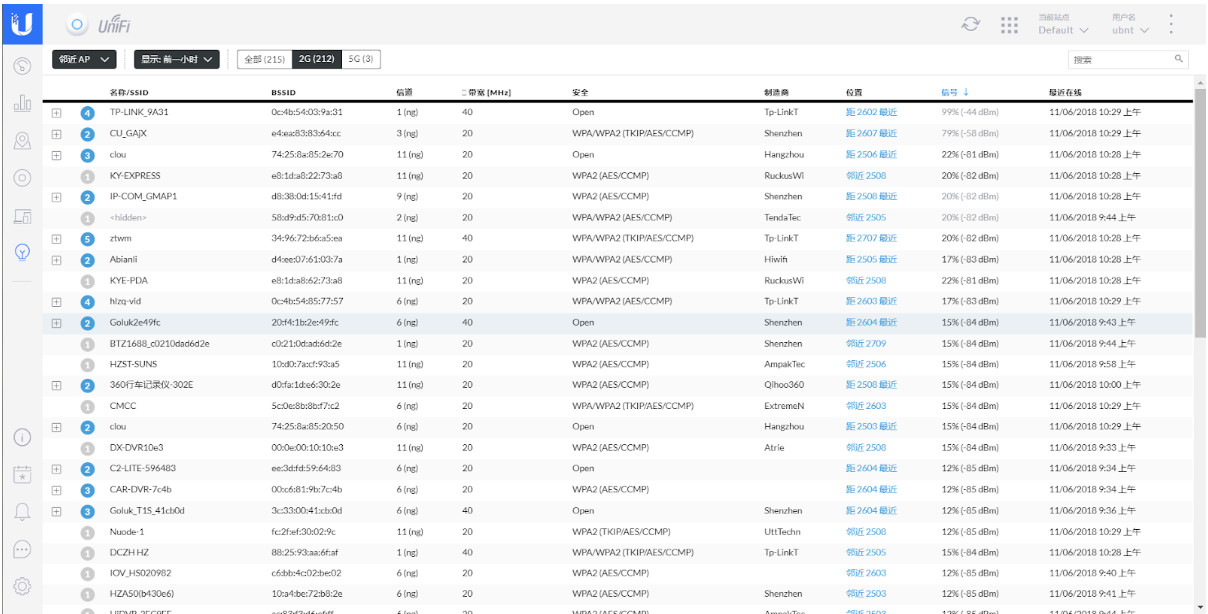Viewport: 1208px width, 614px height.
Task: Select the 2G (212) tab
Action: coord(316,60)
